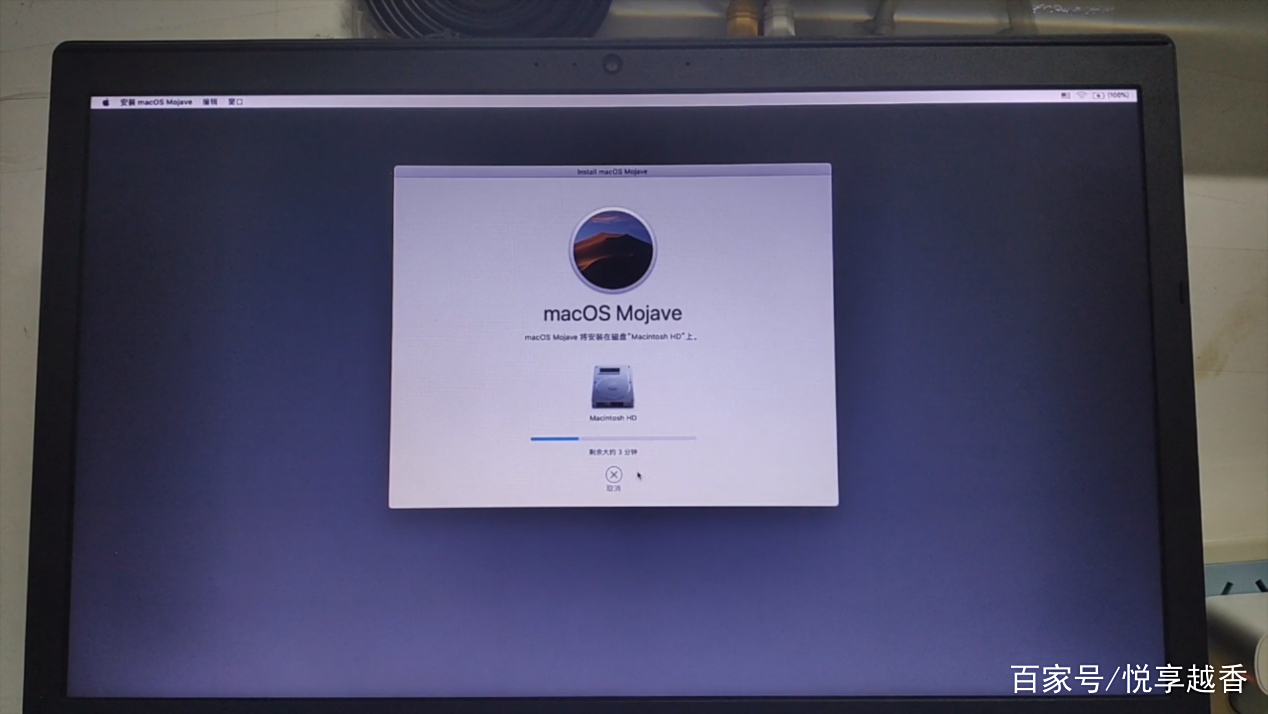The height and width of the screenshot is (714, 1268).
Task: Select the Macintosh HD disk icon
Action: [x=613, y=387]
